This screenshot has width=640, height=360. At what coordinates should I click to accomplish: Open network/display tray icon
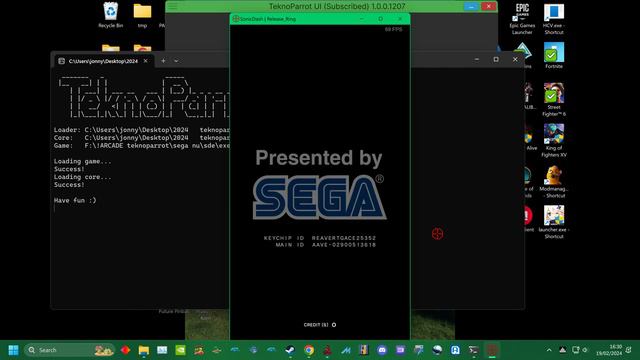point(576,350)
